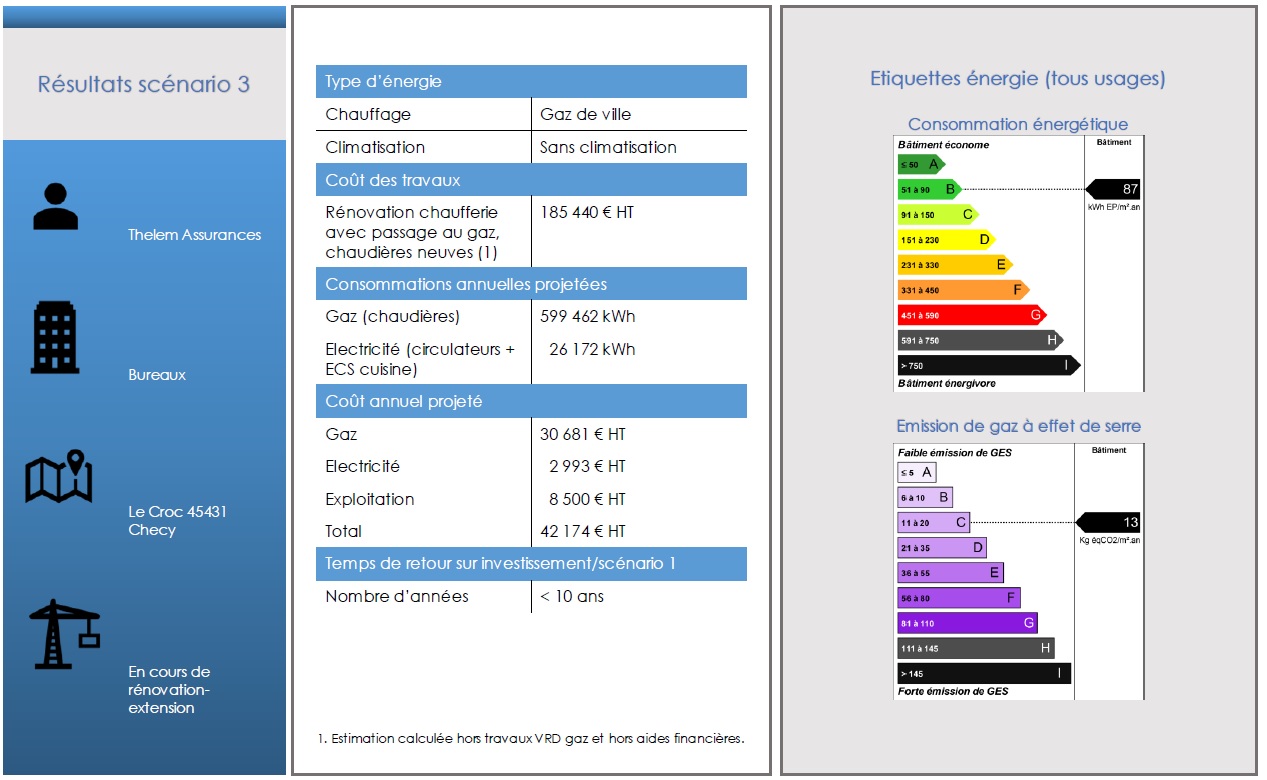Click 'Bâtiment énergivore' caption
This screenshot has width=1267, height=780.
tap(946, 383)
